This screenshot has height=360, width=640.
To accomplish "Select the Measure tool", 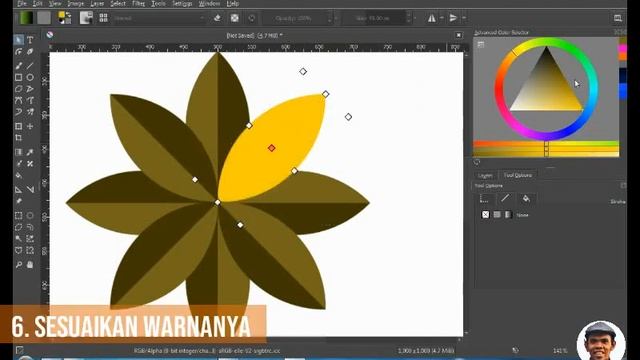I will pyautogui.click(x=30, y=189).
